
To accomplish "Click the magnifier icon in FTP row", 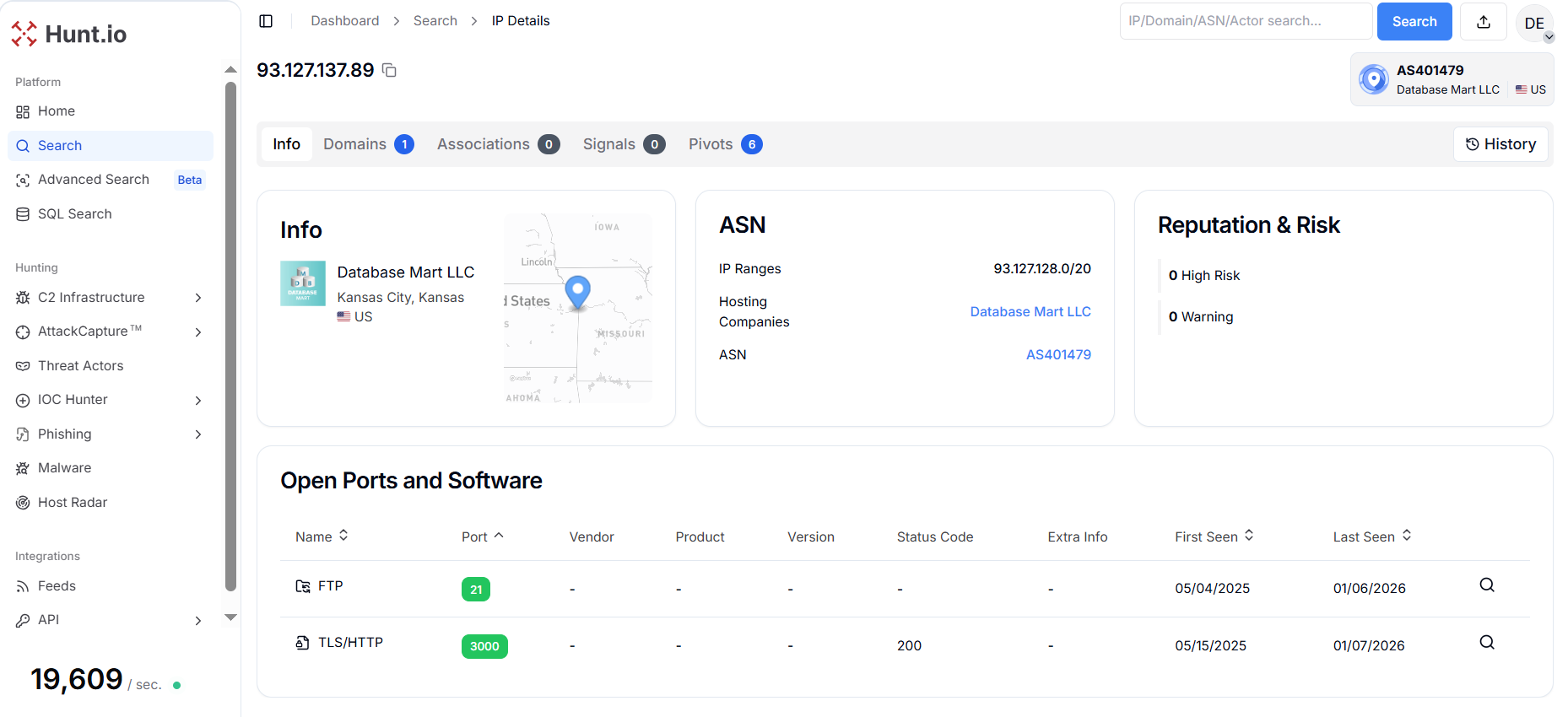I will click(1487, 585).
